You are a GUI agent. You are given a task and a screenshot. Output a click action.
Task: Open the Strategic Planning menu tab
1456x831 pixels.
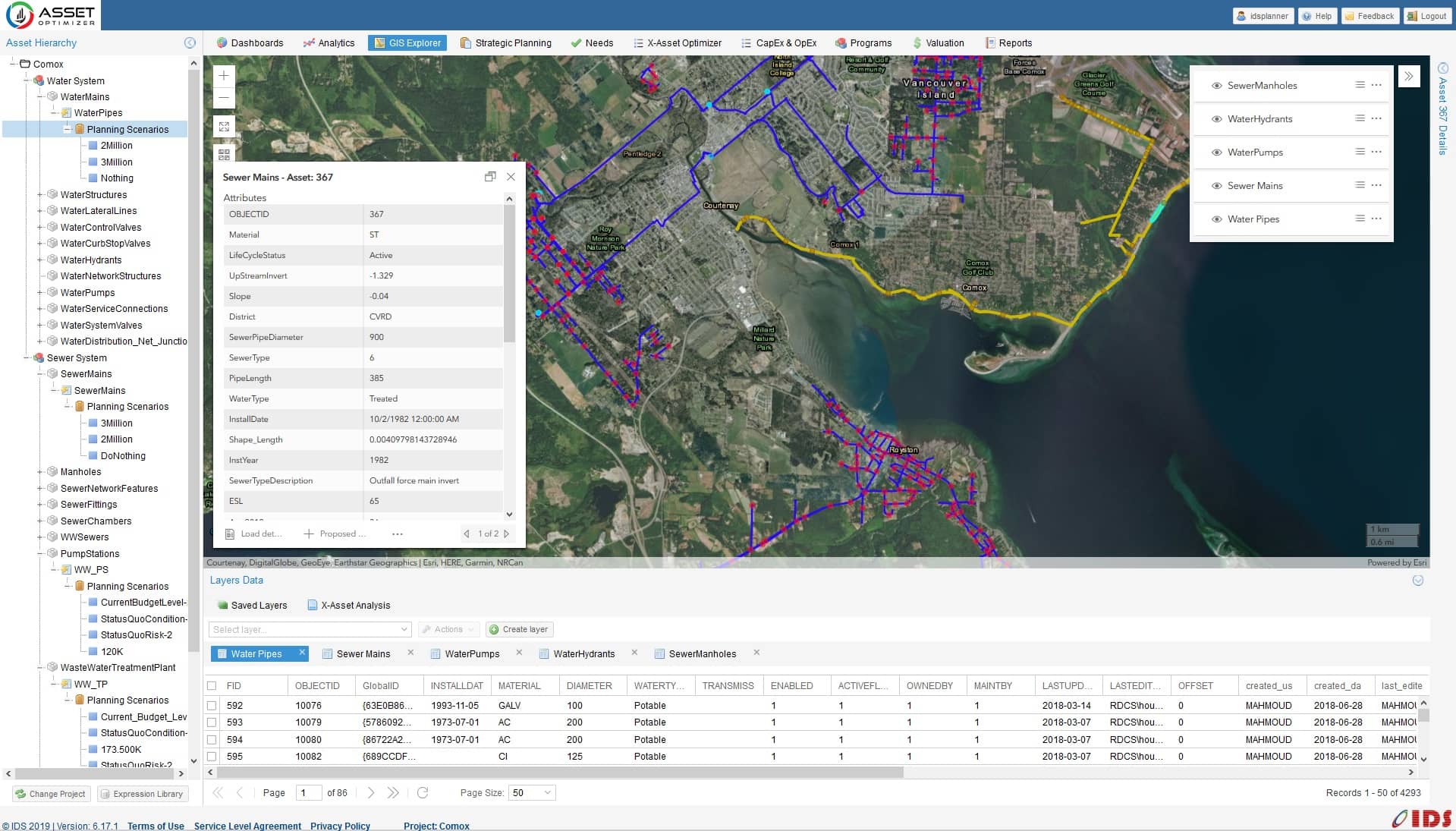click(505, 43)
